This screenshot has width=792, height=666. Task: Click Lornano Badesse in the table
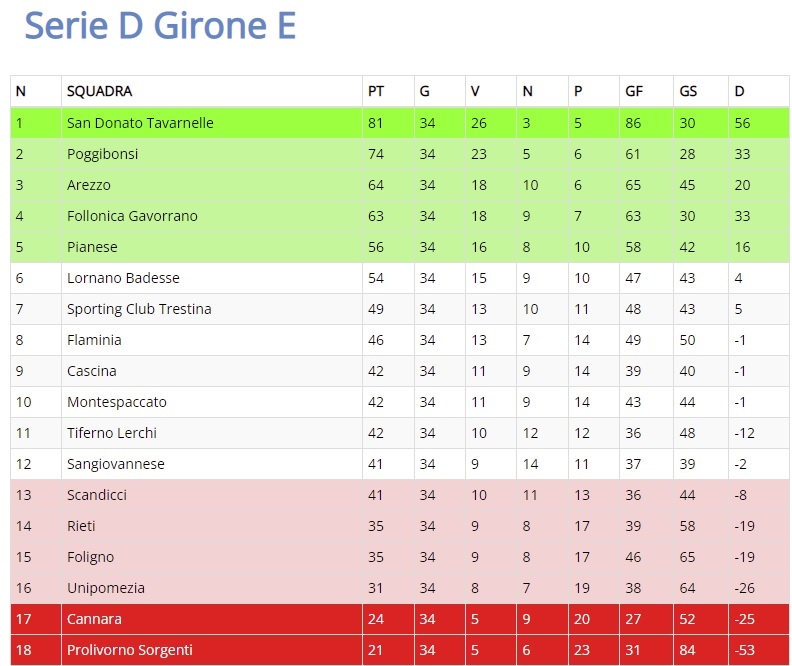(123, 278)
